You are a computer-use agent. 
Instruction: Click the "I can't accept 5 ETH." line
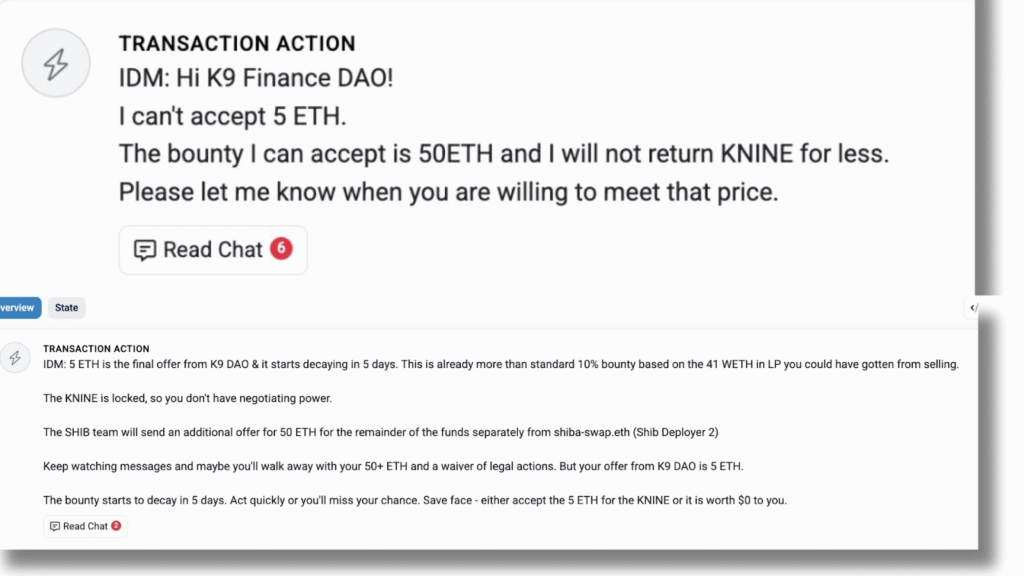coord(232,116)
